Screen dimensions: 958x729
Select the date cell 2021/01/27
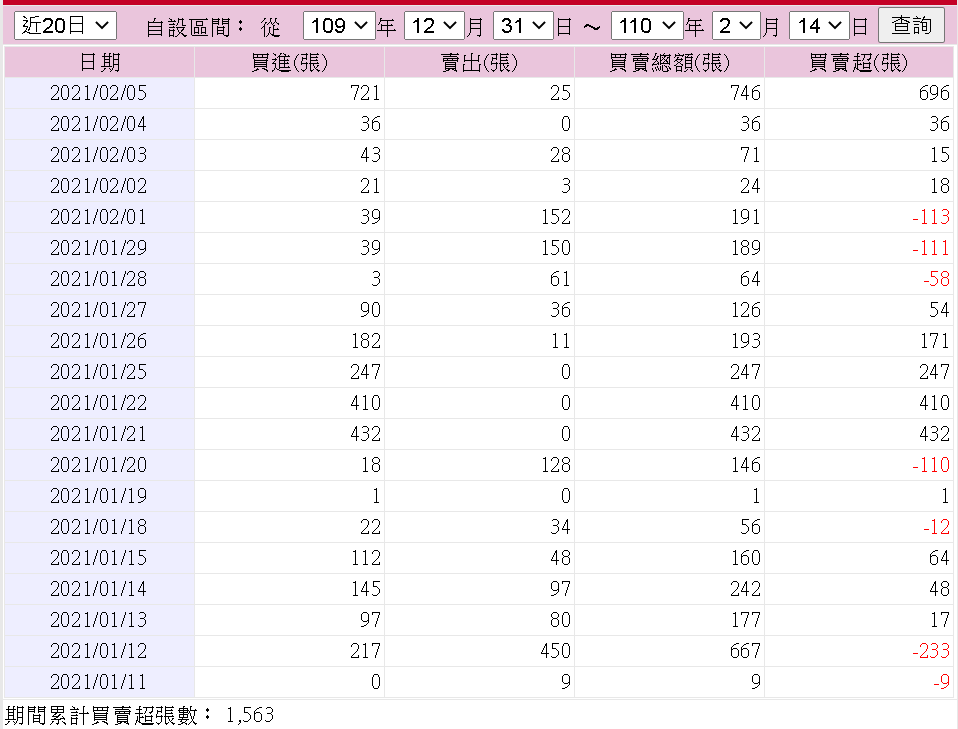98,310
